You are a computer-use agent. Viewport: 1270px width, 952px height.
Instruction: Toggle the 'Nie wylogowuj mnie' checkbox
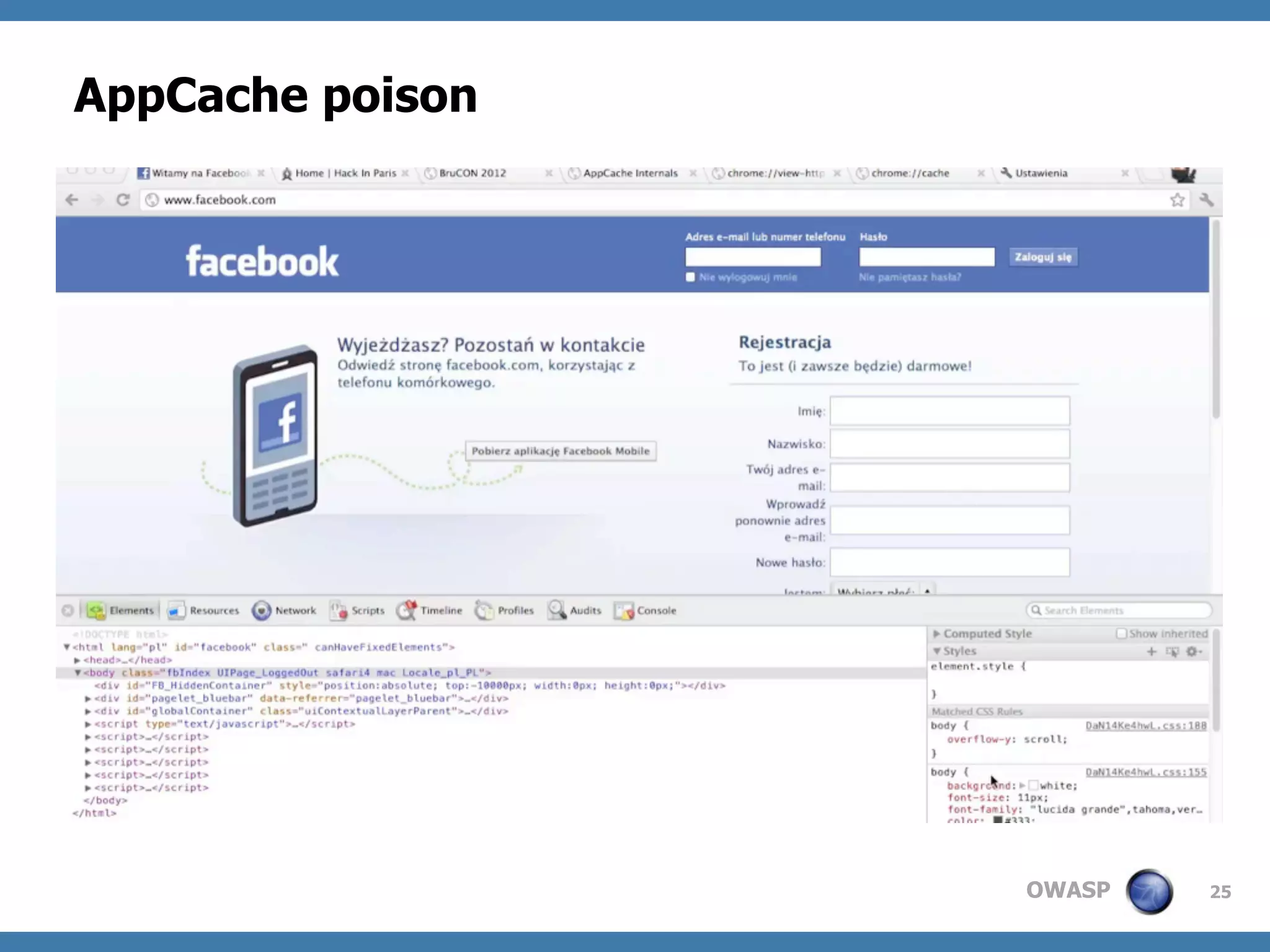[690, 277]
